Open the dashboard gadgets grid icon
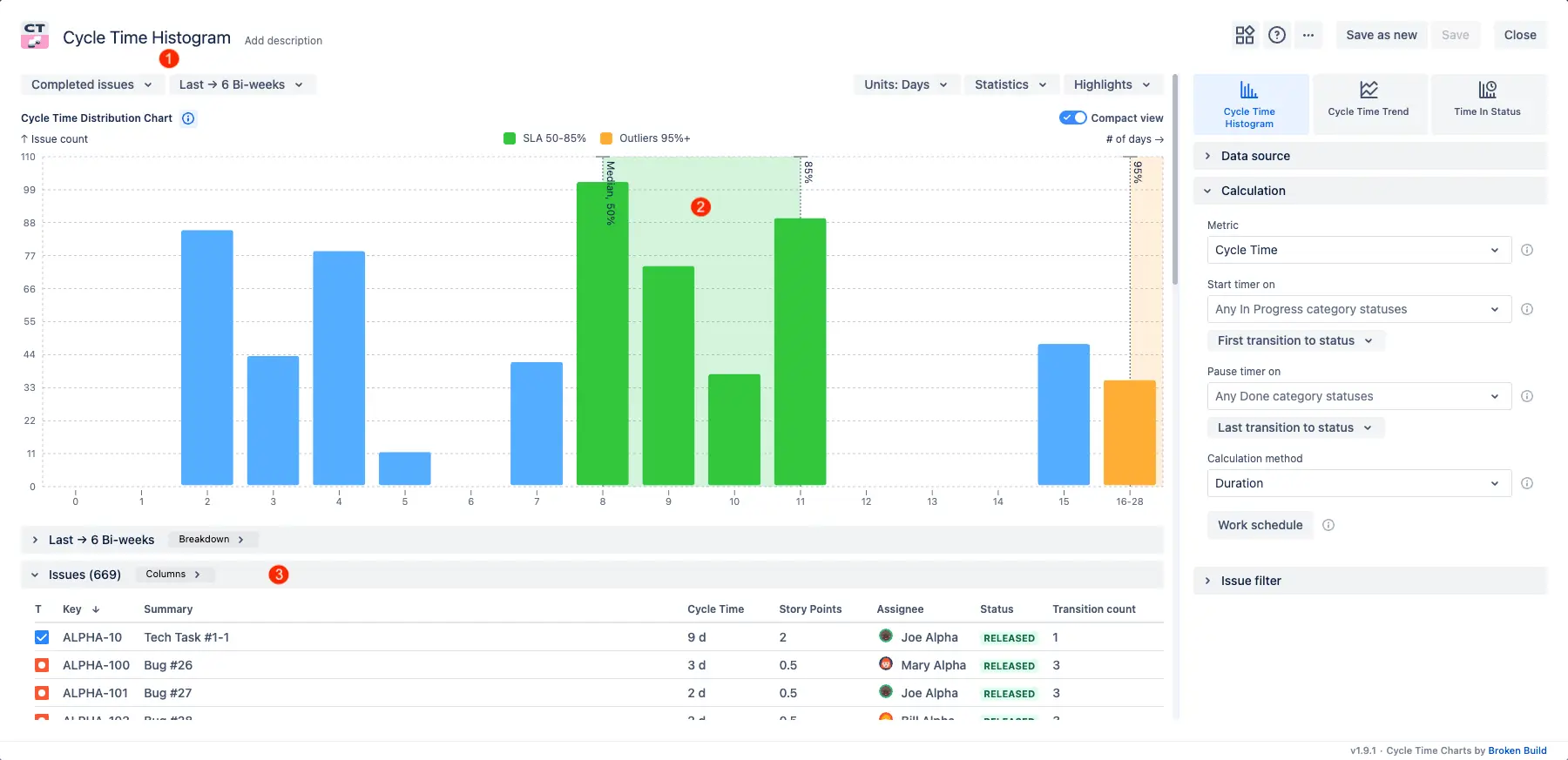Image resolution: width=1568 pixels, height=760 pixels. [x=1245, y=35]
